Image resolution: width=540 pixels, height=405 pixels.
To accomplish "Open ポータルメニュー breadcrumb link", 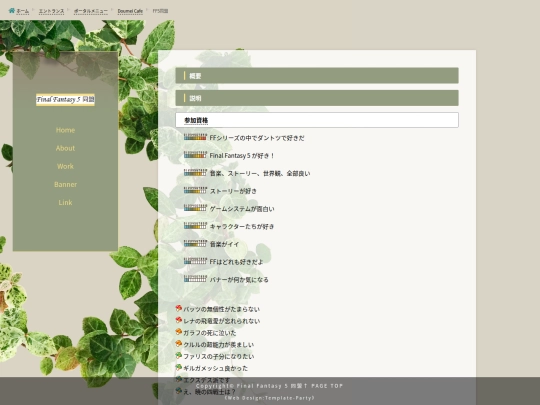I will [91, 11].
